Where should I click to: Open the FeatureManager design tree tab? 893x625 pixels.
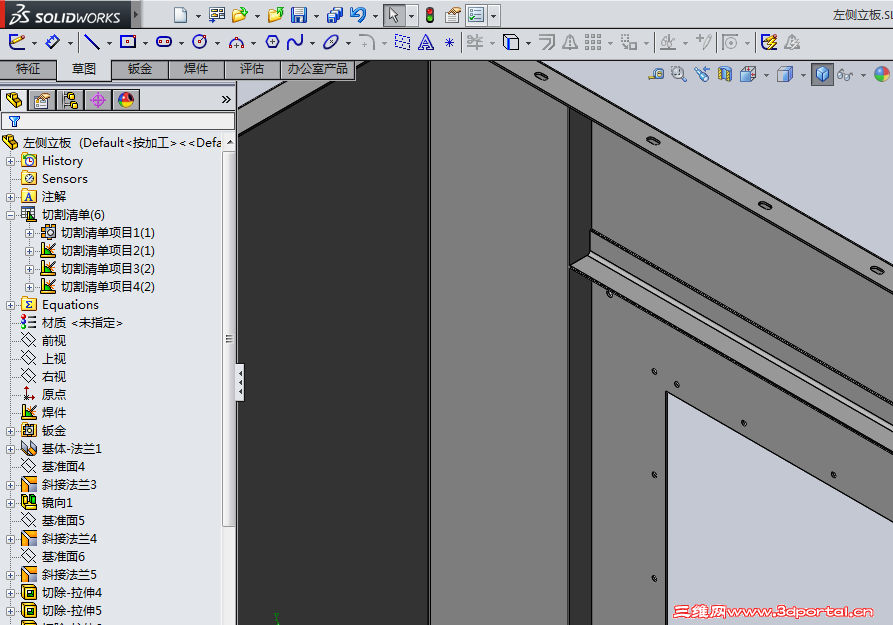click(x=14, y=100)
